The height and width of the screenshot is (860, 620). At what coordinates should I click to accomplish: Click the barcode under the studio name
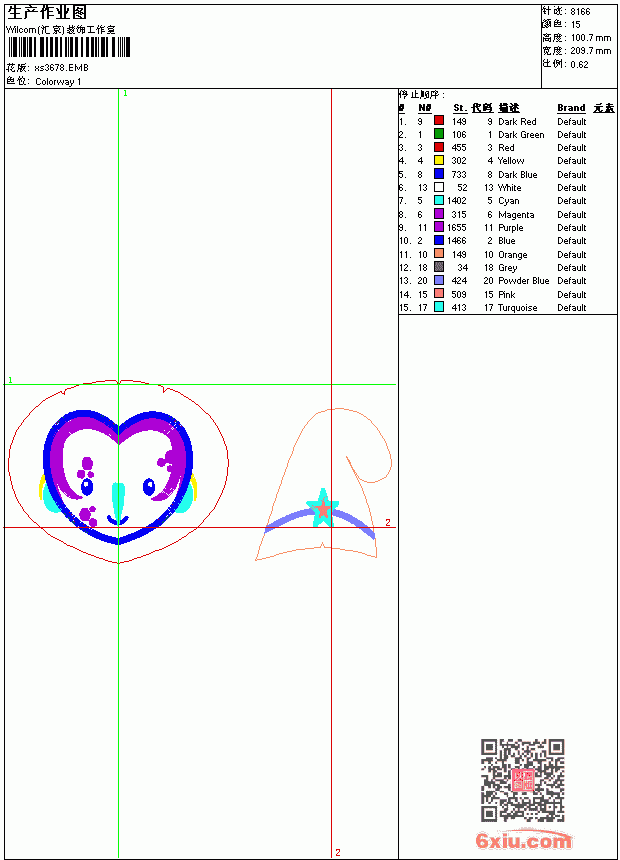[69, 47]
